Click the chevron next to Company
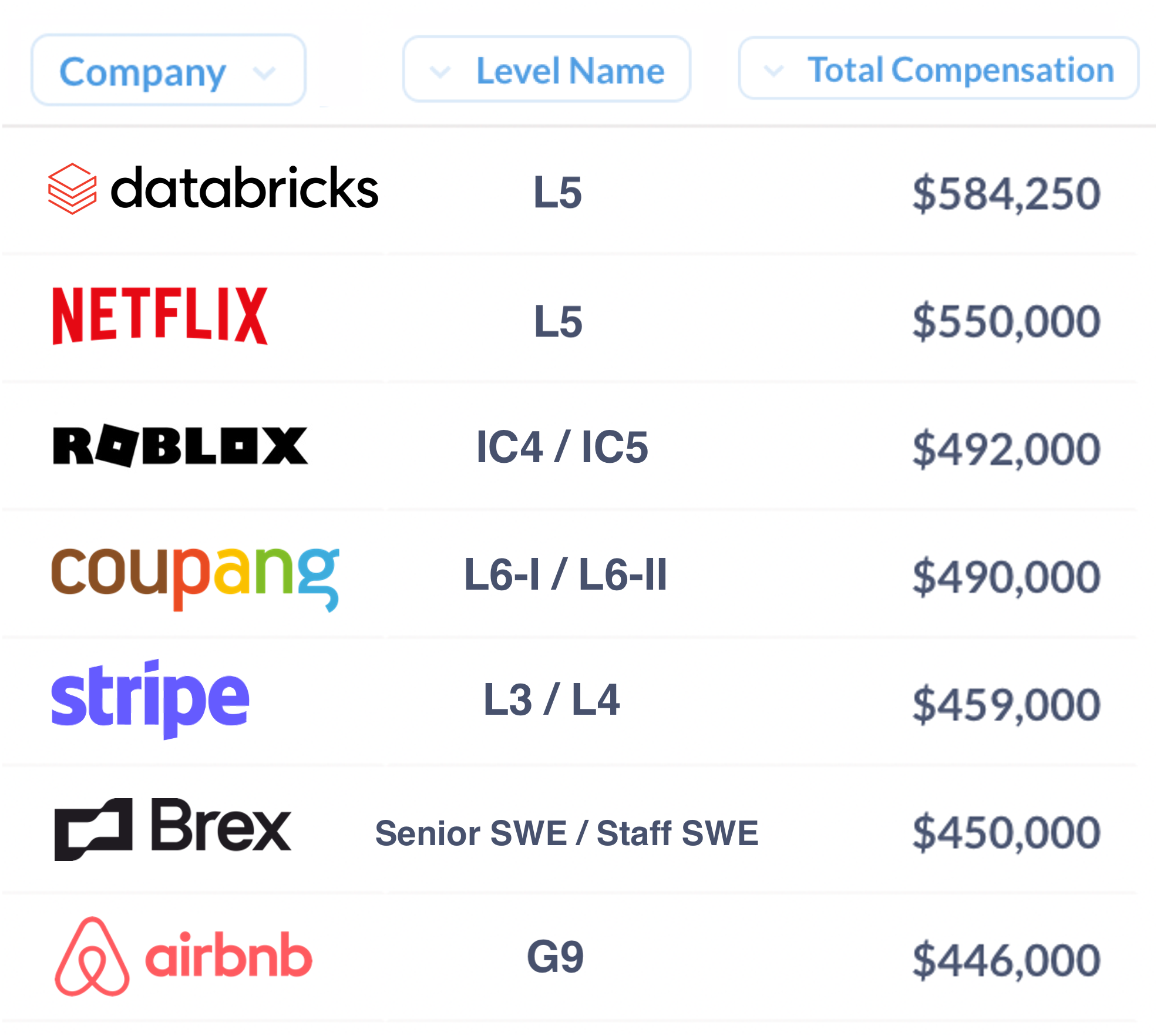This screenshot has height=1036, width=1157. [264, 73]
